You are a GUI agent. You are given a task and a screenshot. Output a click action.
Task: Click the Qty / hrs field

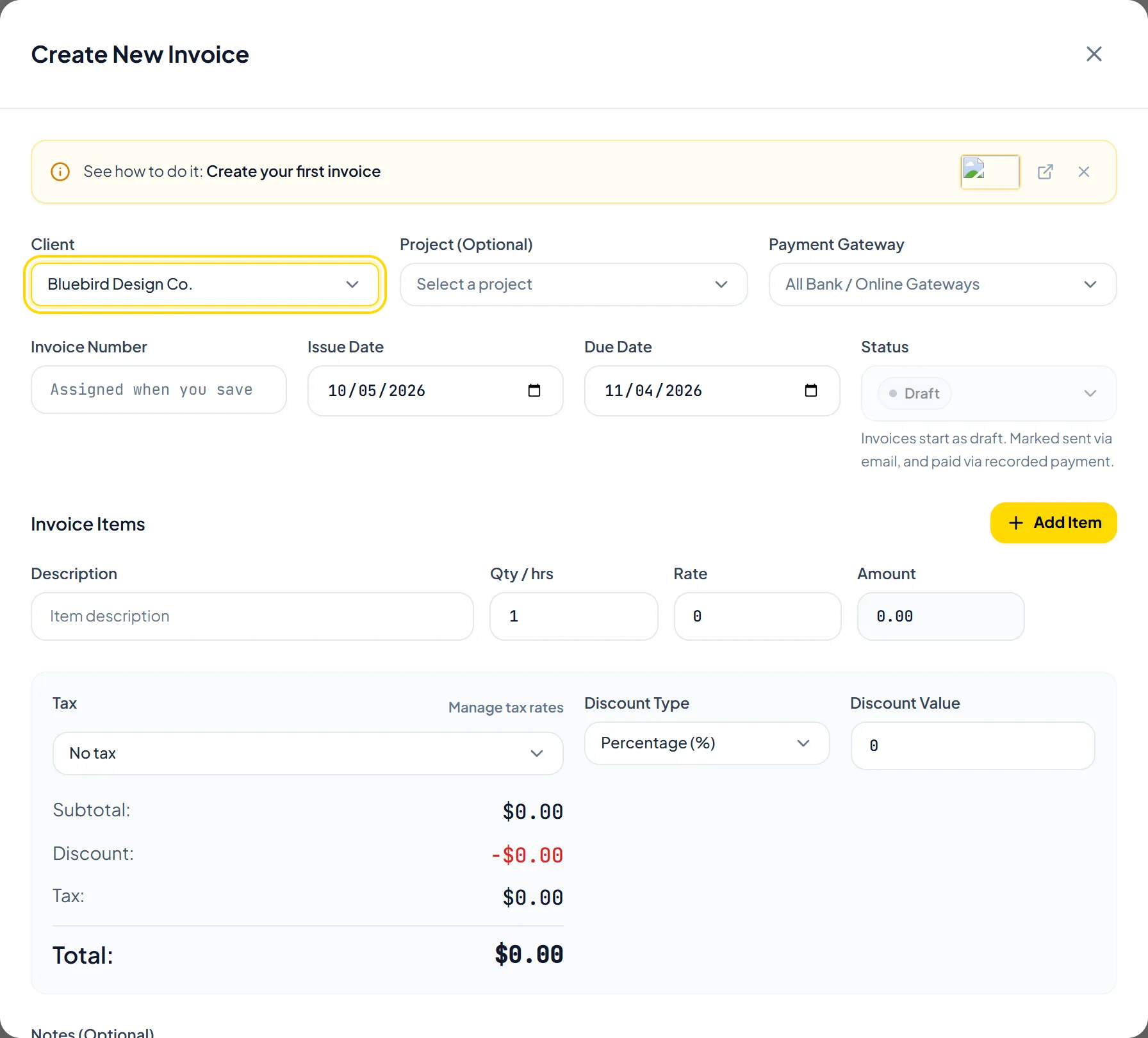573,616
